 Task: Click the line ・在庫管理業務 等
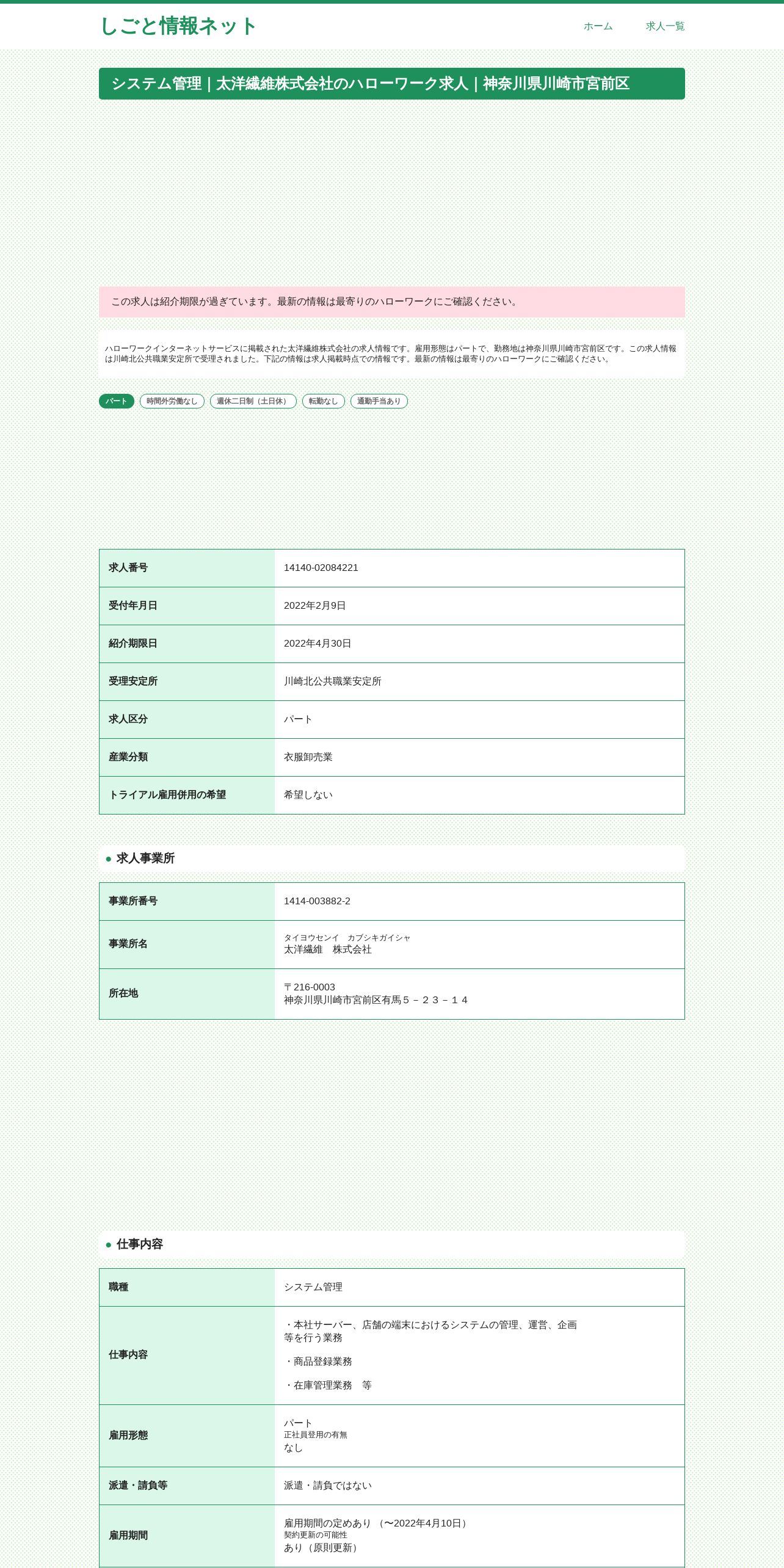[328, 1385]
